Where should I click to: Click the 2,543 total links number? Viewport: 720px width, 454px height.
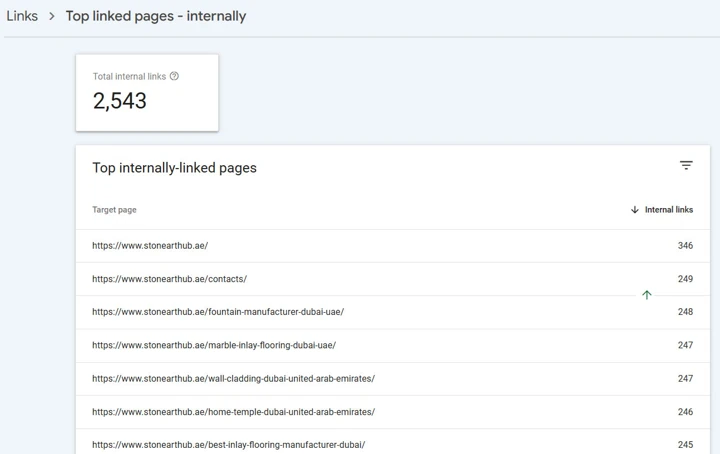(x=119, y=101)
